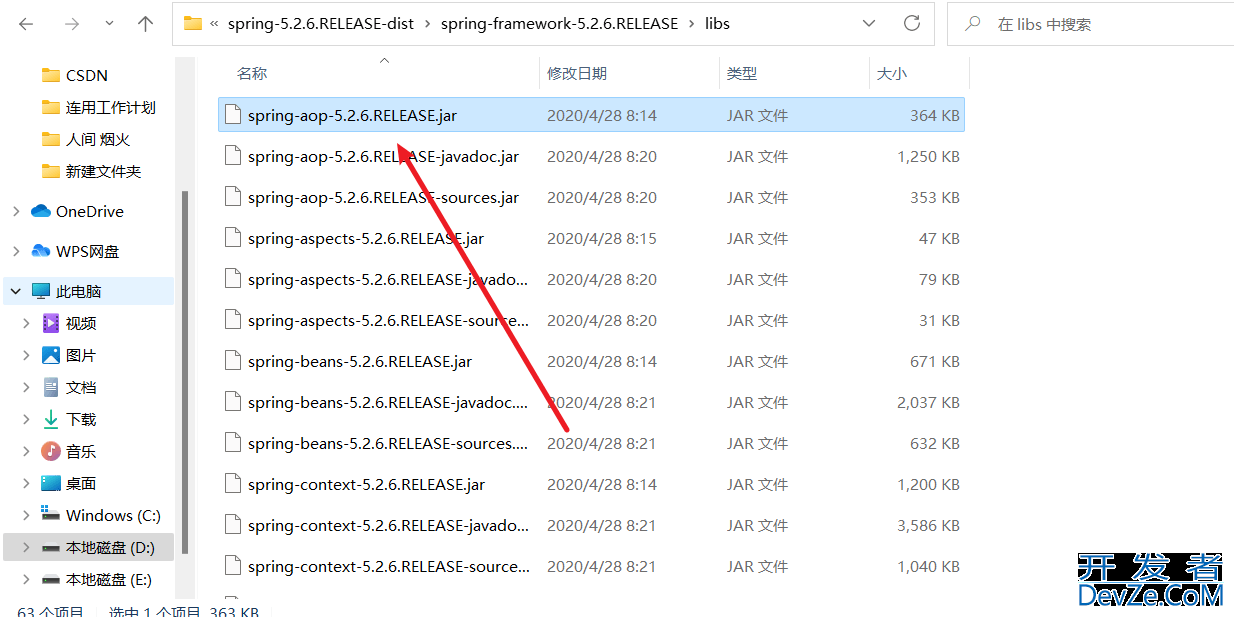
Task: Expand the 文档 folder node
Action: [x=27, y=387]
